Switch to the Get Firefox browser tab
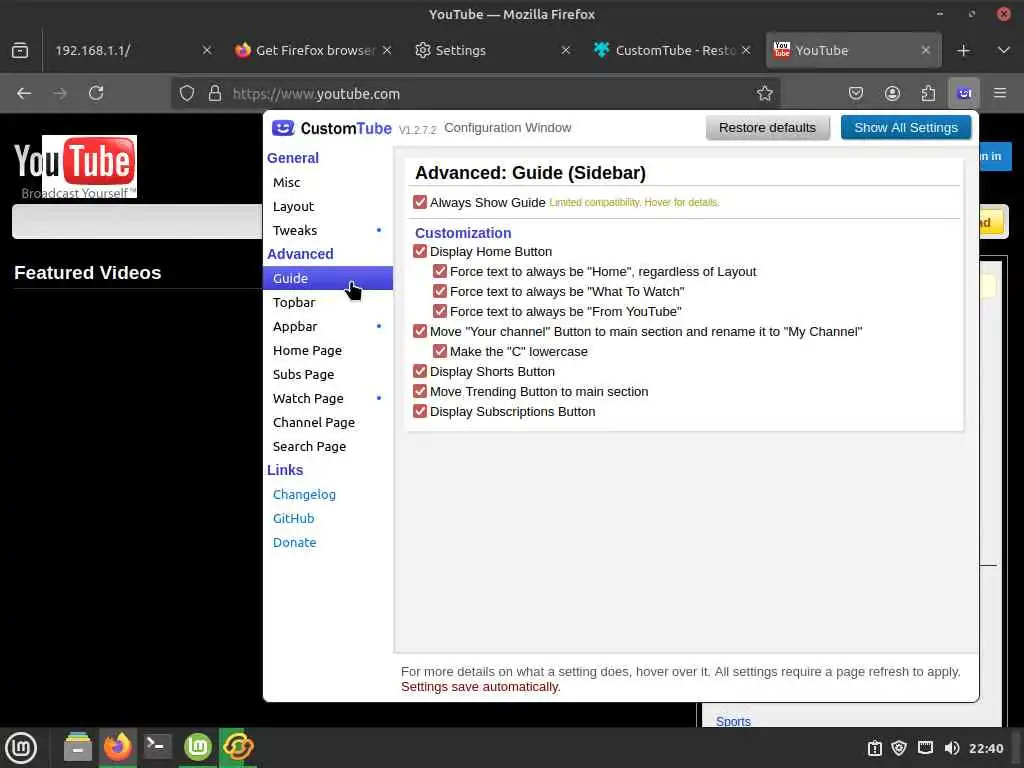Viewport: 1024px width, 768px height. click(314, 50)
